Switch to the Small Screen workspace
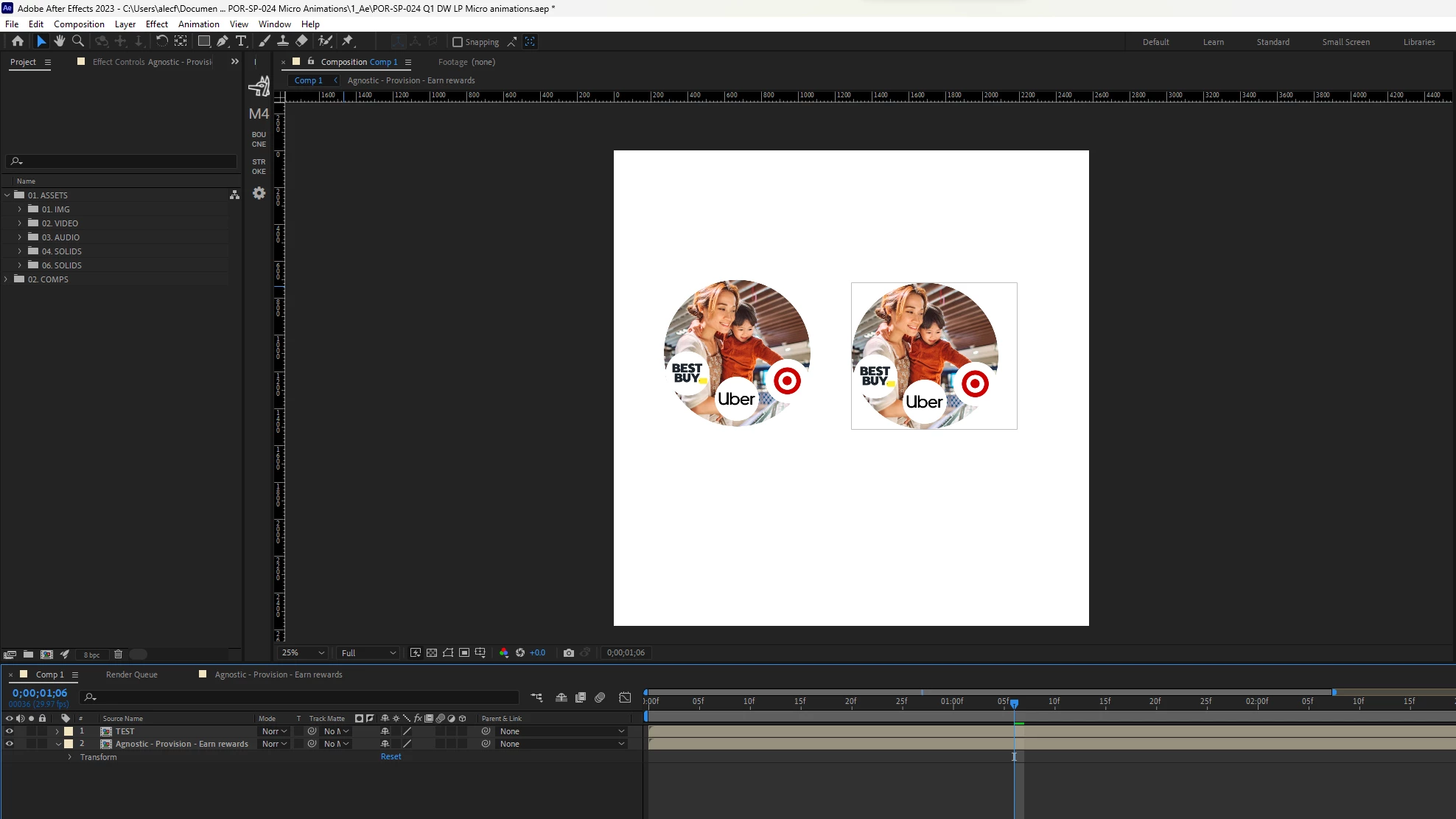 coord(1345,42)
